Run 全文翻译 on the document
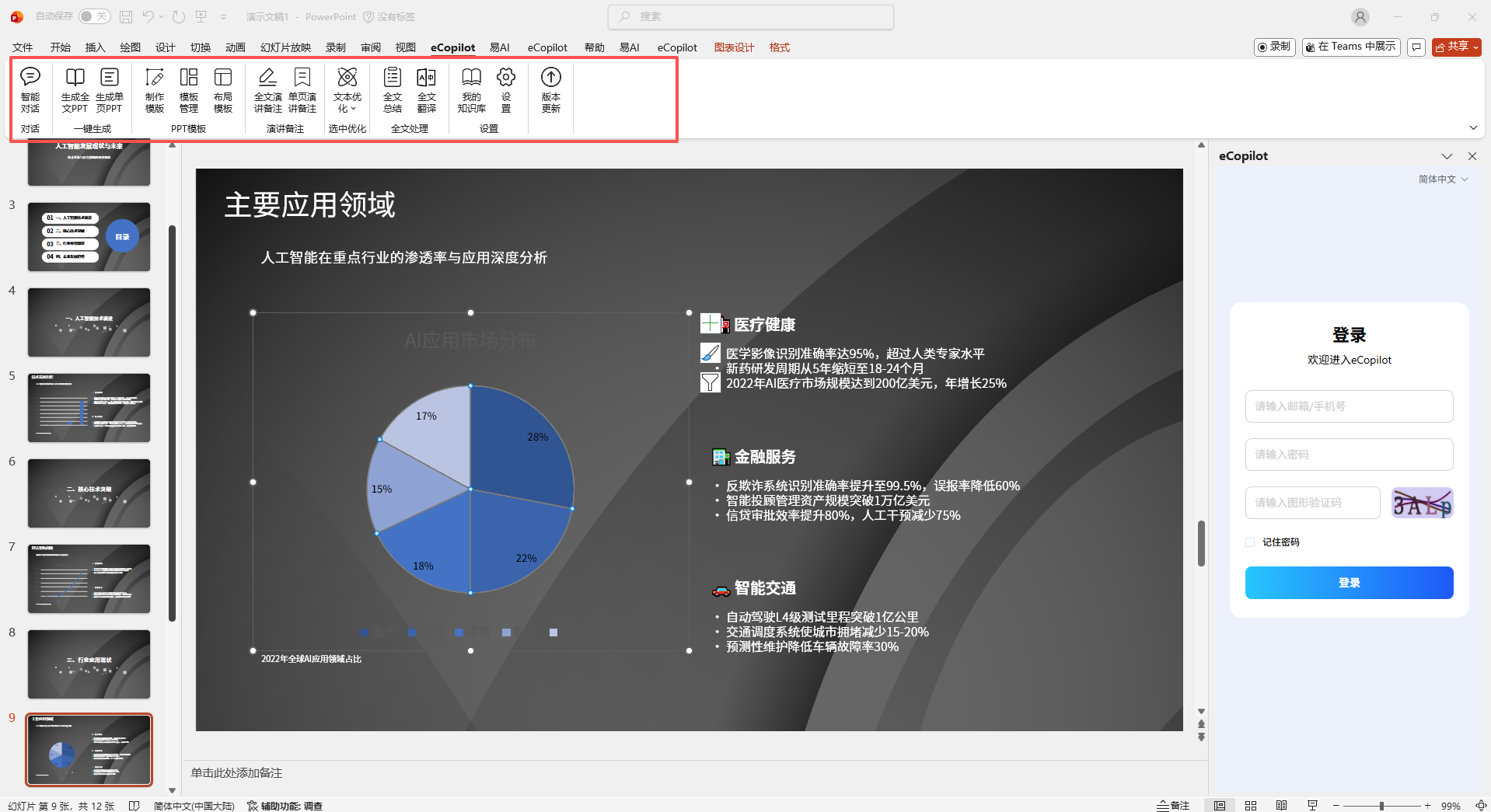The width and height of the screenshot is (1491, 812). click(x=426, y=89)
